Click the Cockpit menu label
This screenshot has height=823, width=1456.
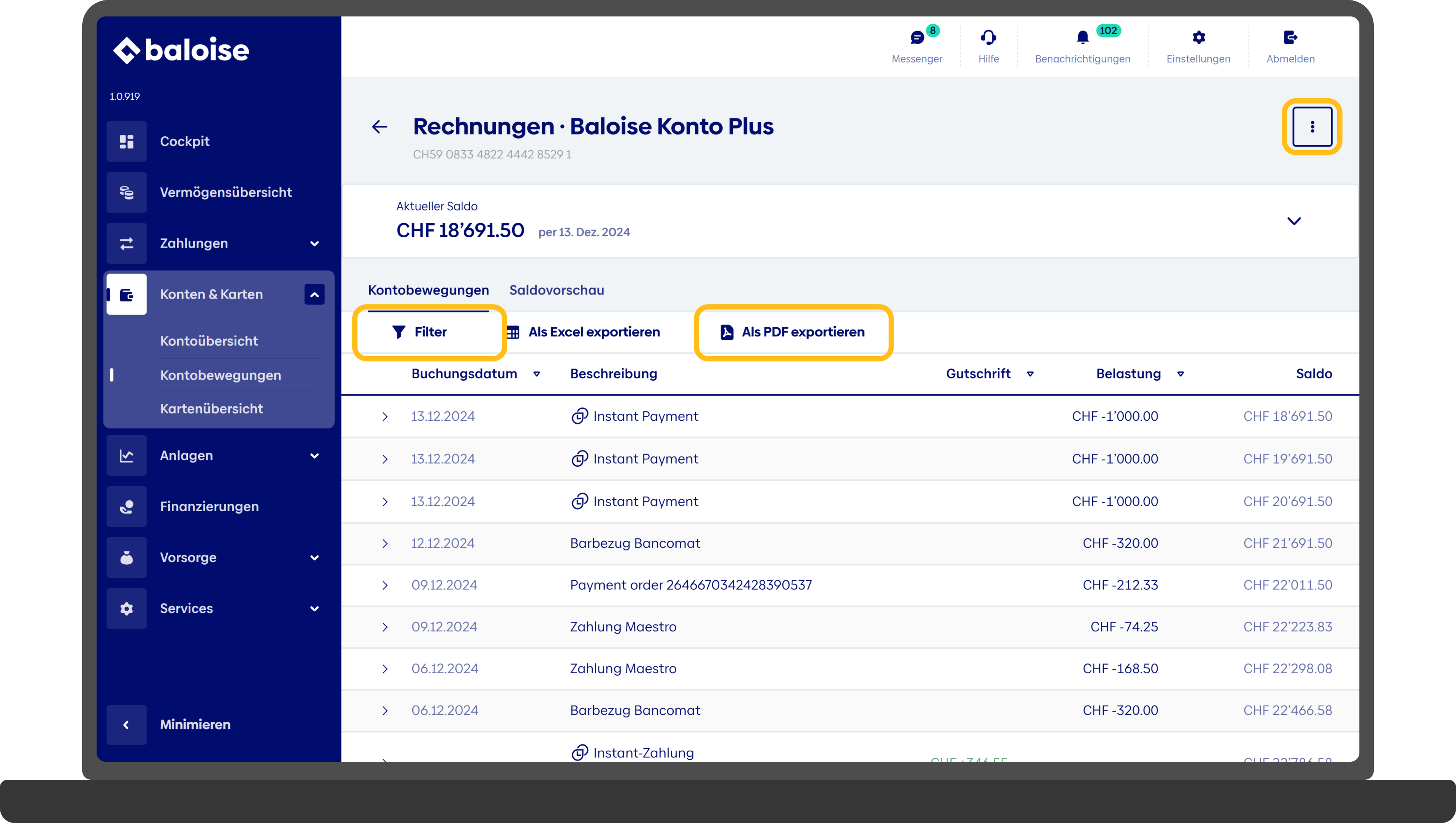pyautogui.click(x=185, y=141)
